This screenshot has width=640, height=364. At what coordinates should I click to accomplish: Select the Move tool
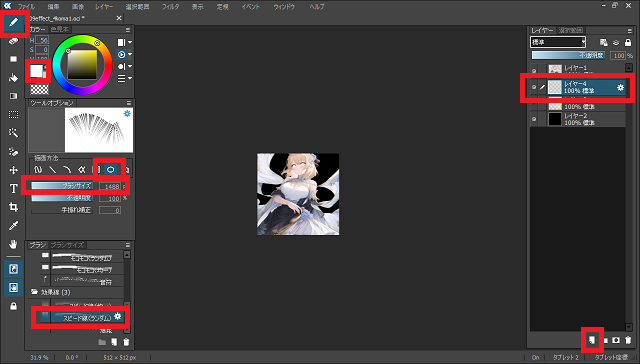point(13,170)
